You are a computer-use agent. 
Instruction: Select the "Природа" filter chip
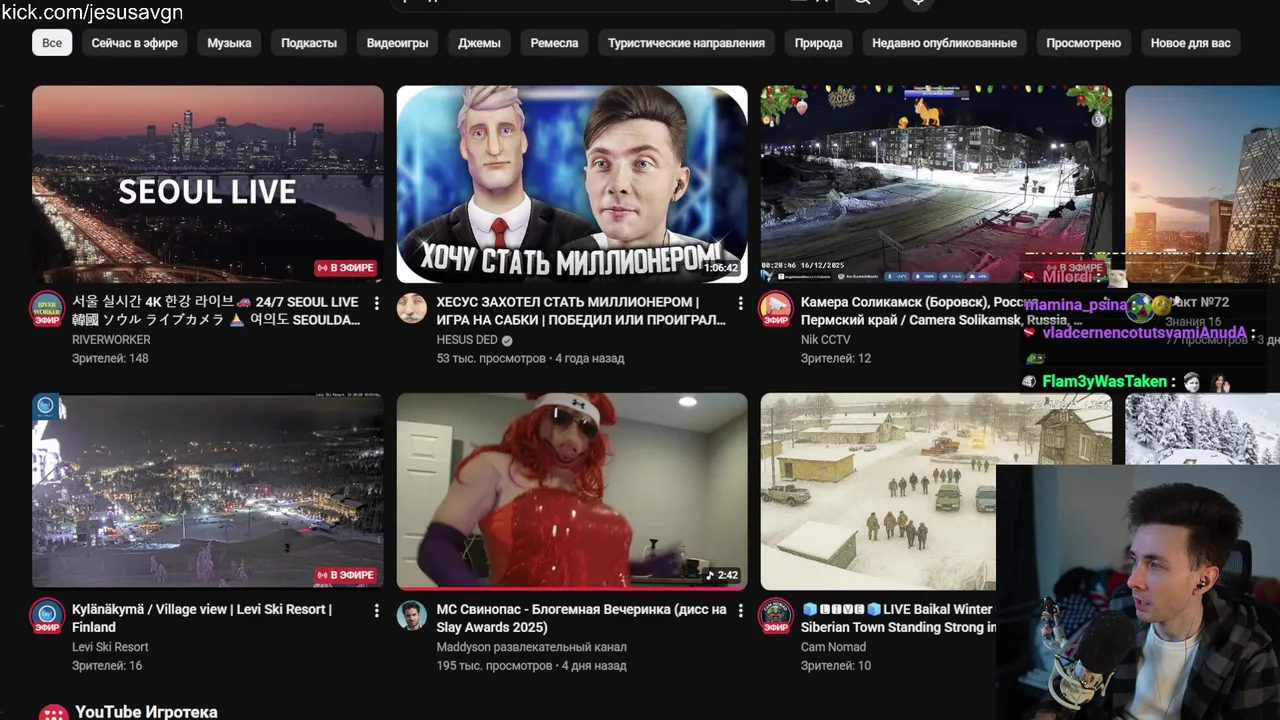point(818,43)
